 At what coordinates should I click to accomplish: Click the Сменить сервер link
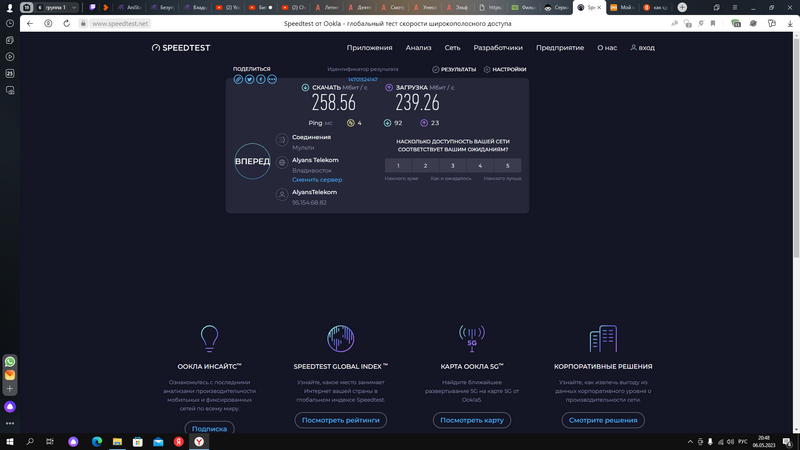tap(317, 180)
